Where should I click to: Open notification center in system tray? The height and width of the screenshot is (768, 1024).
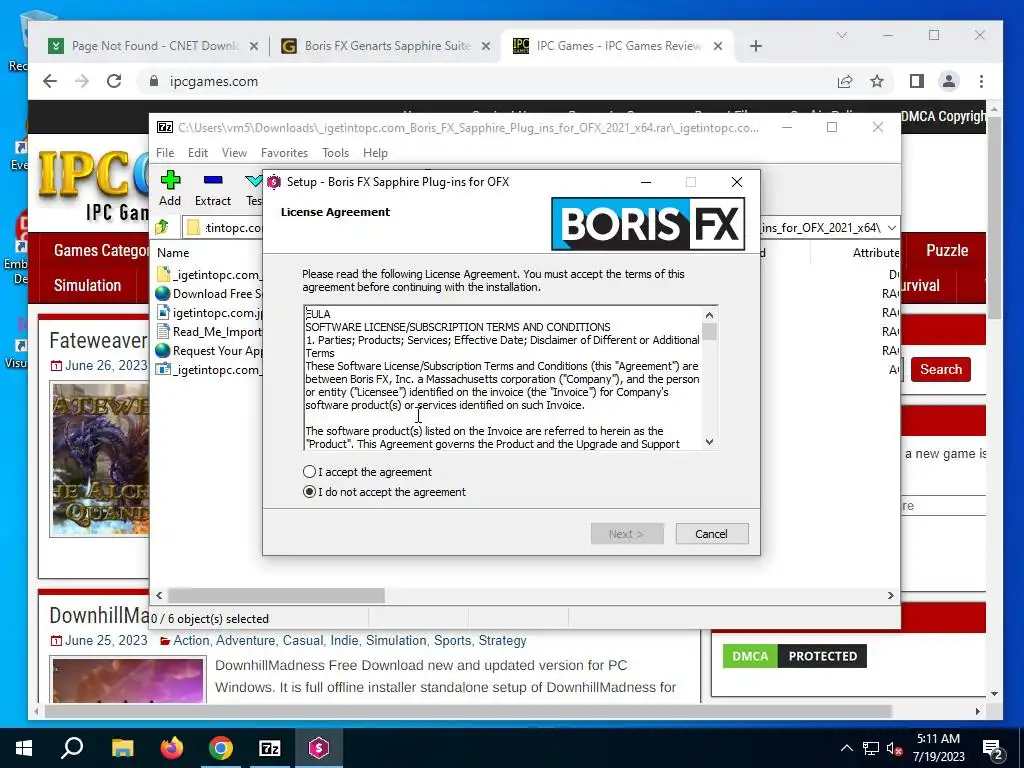tap(992, 748)
